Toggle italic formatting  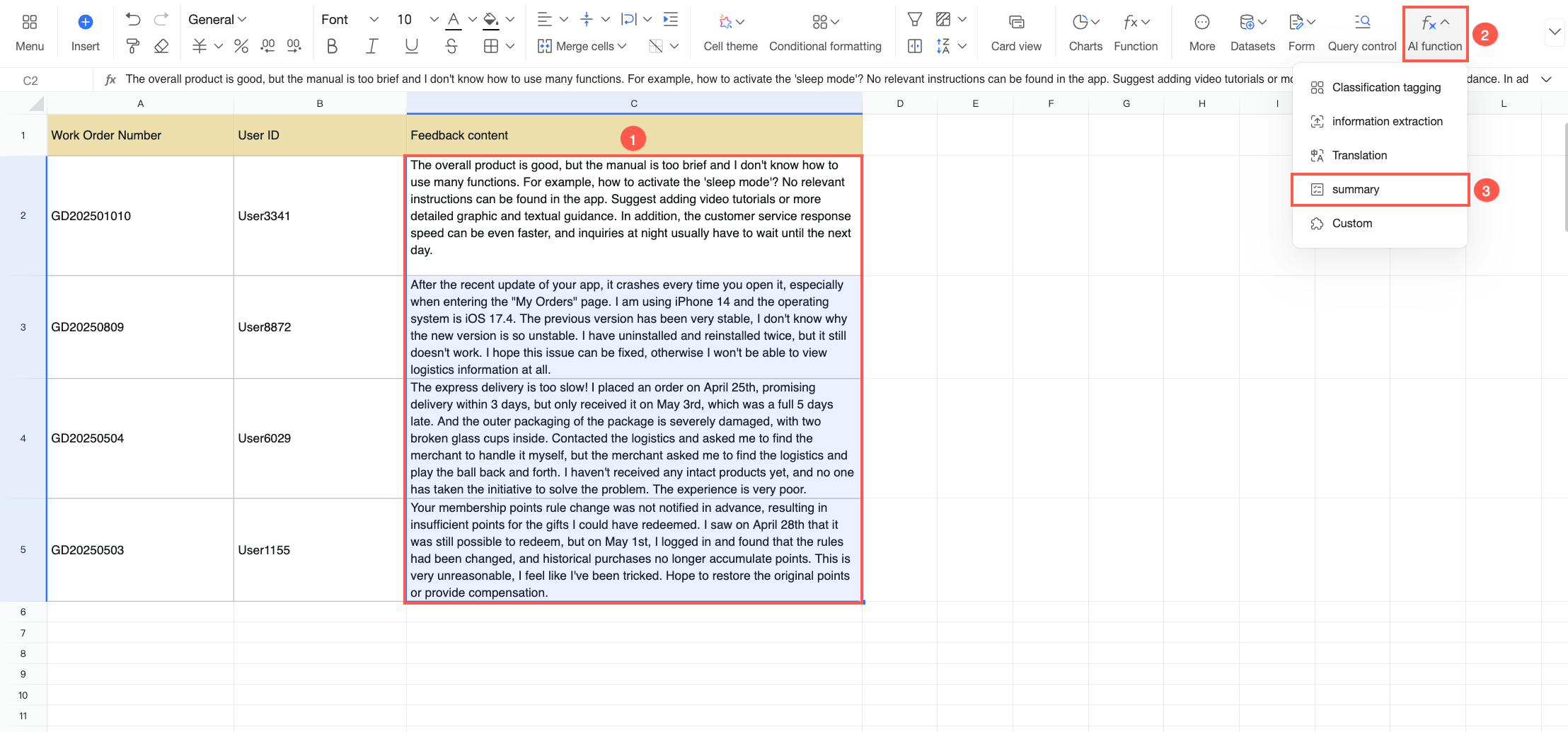(371, 46)
